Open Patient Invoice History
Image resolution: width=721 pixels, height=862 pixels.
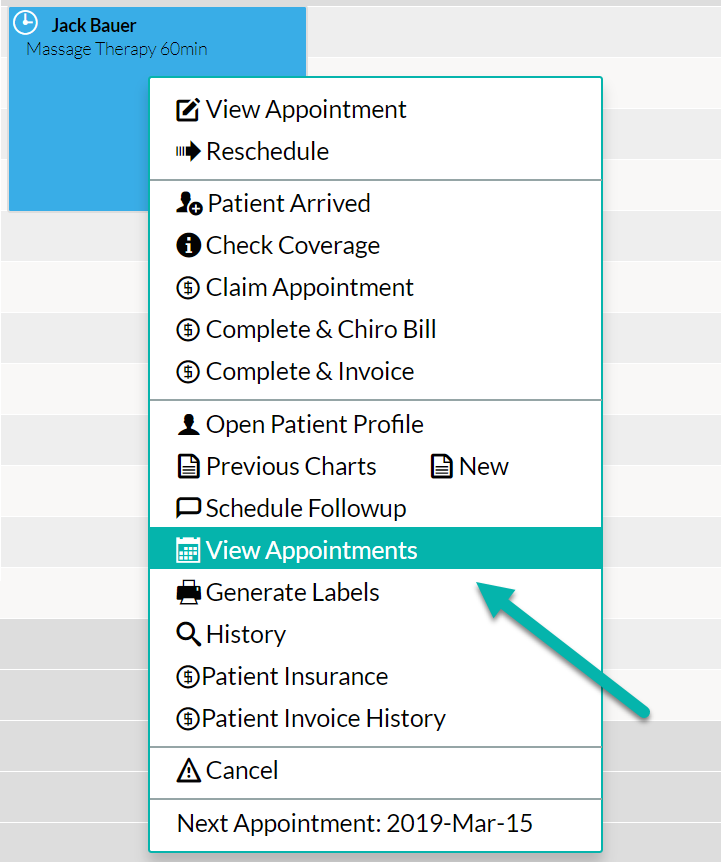(323, 718)
